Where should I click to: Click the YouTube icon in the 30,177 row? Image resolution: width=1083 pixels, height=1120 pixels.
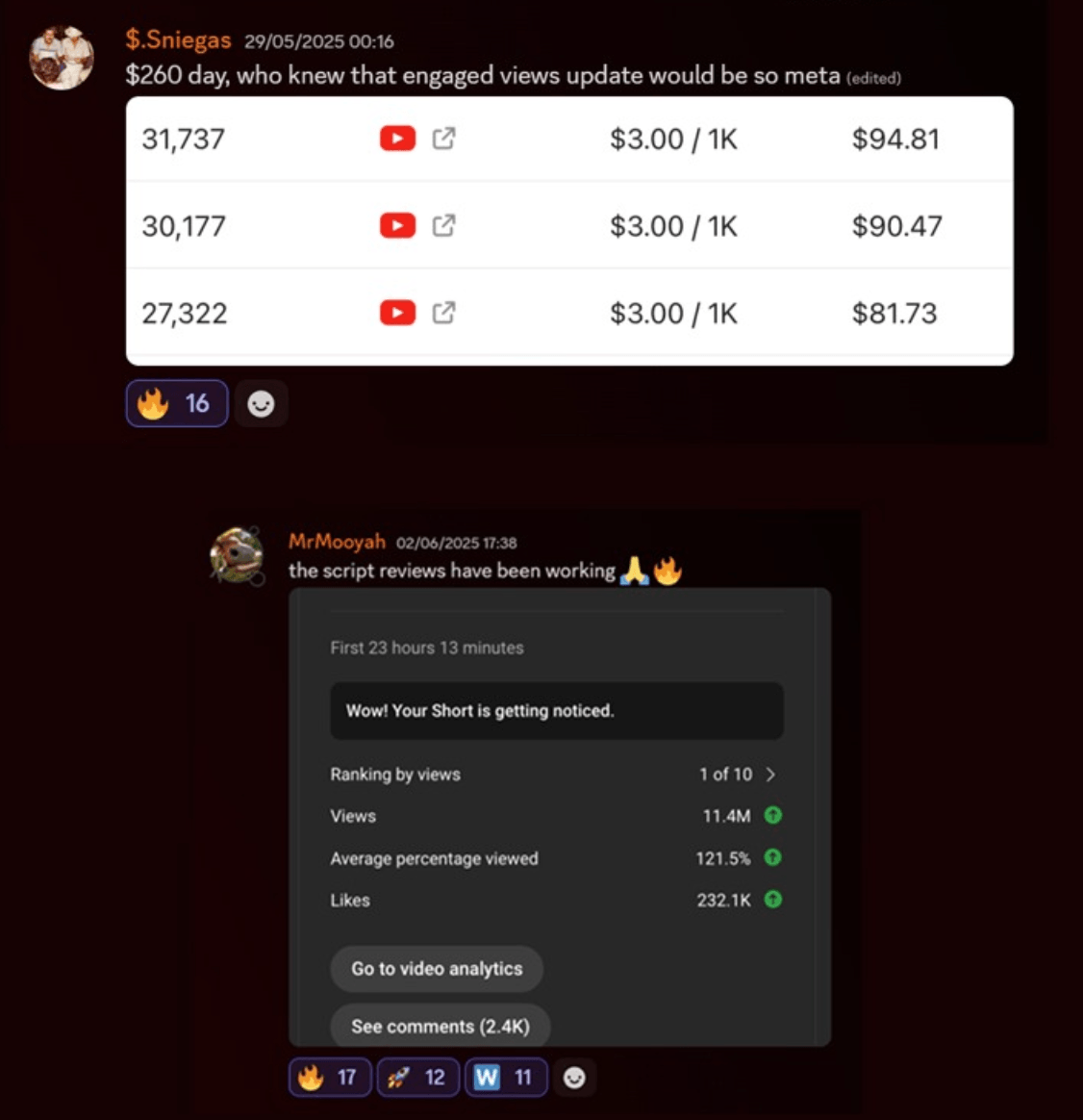[x=397, y=226]
